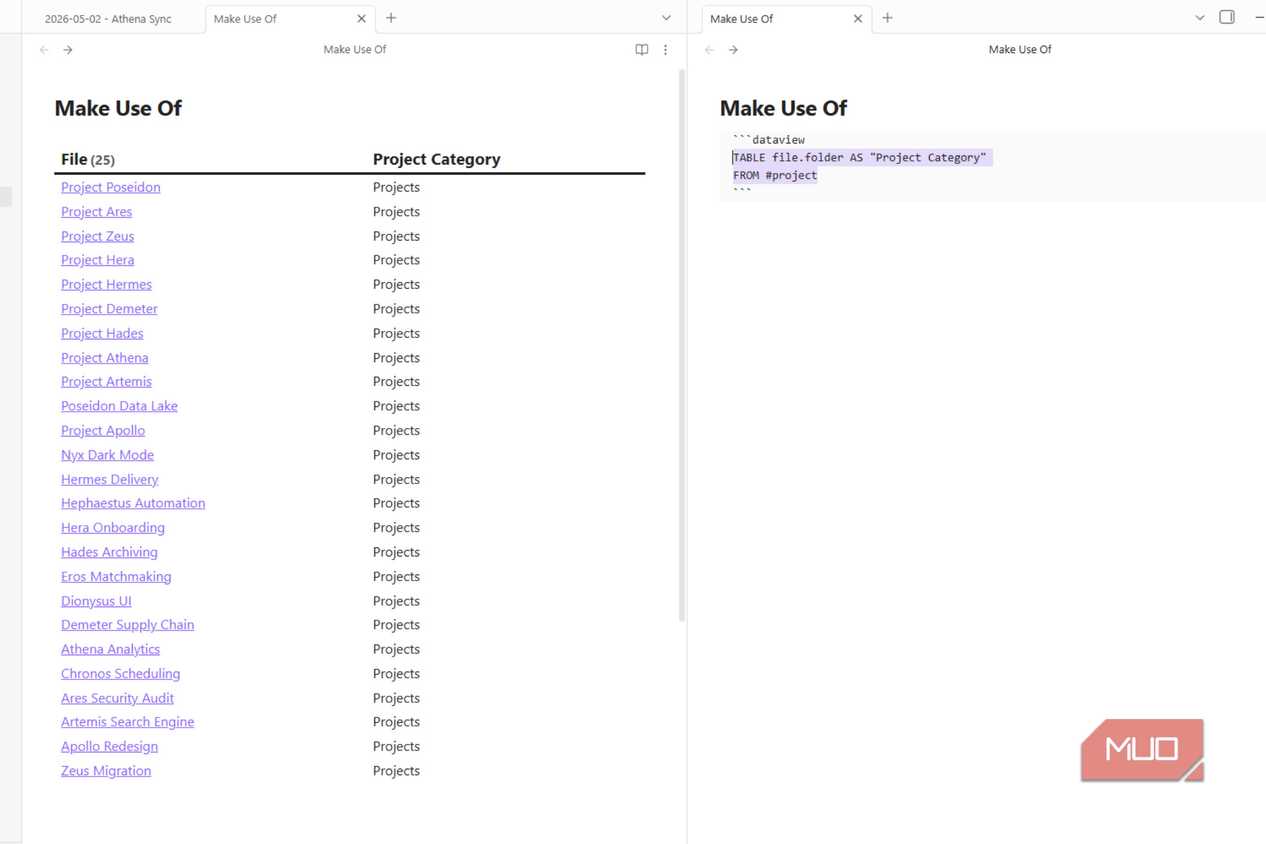1266x844 pixels.
Task: Click the left pane scrollbar
Action: pyautogui.click(x=682, y=345)
